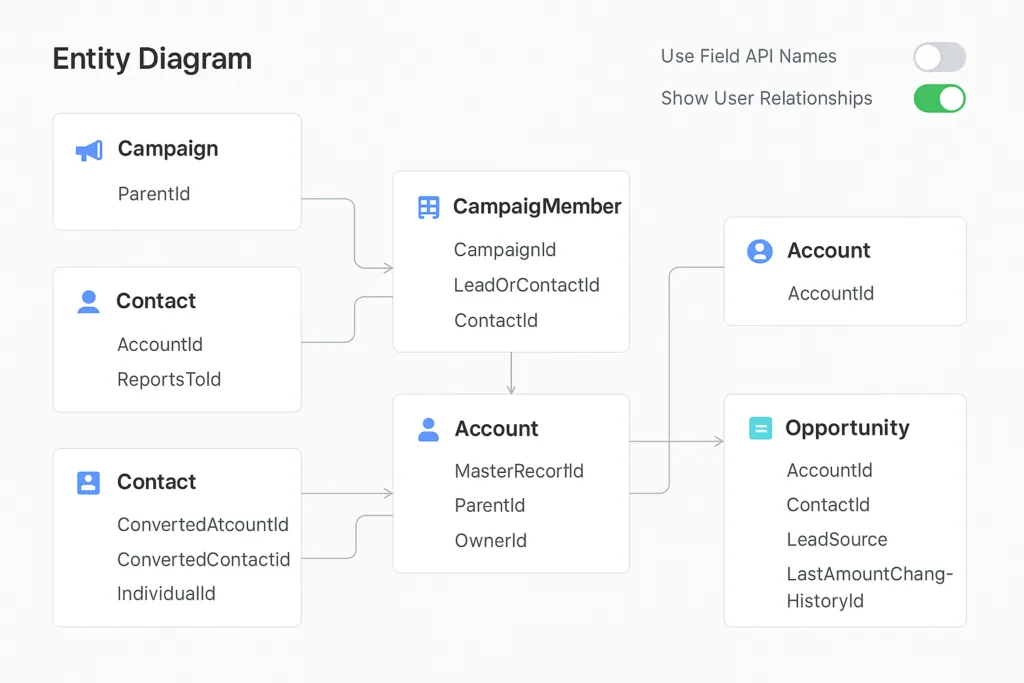Click the CampaigMember grid icon
Screen dimensions: 1024x683
[x=428, y=208]
